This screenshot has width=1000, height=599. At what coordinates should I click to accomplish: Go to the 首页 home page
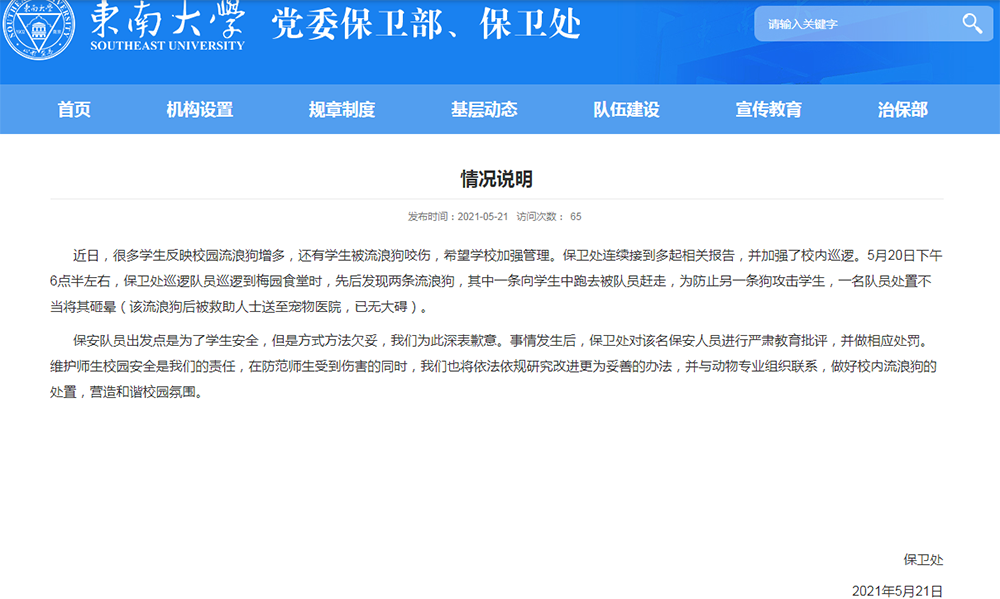[74, 110]
